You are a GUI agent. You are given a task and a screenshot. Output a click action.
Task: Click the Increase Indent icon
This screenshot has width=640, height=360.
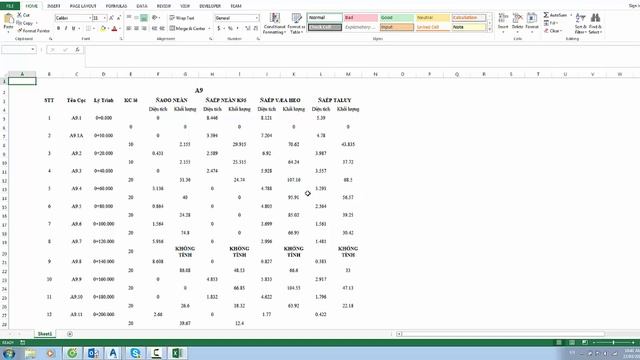coord(162,29)
